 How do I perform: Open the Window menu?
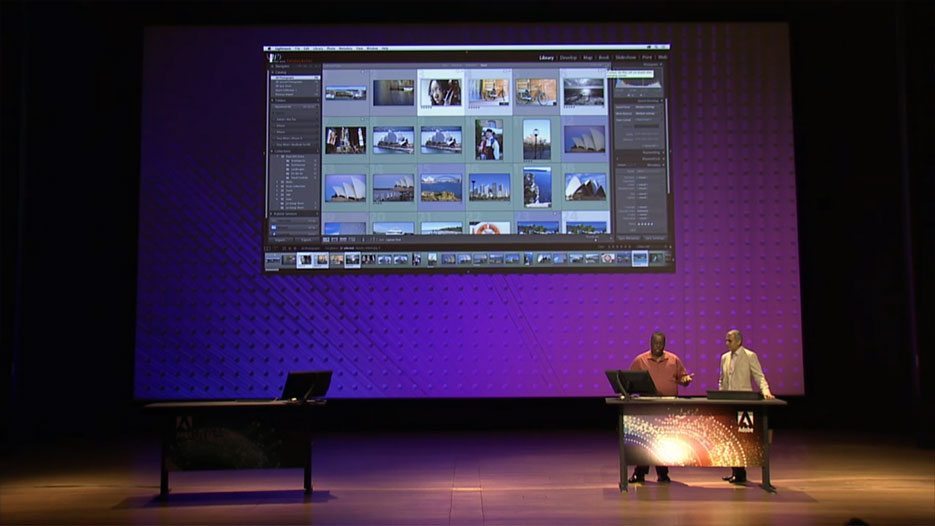[x=373, y=48]
